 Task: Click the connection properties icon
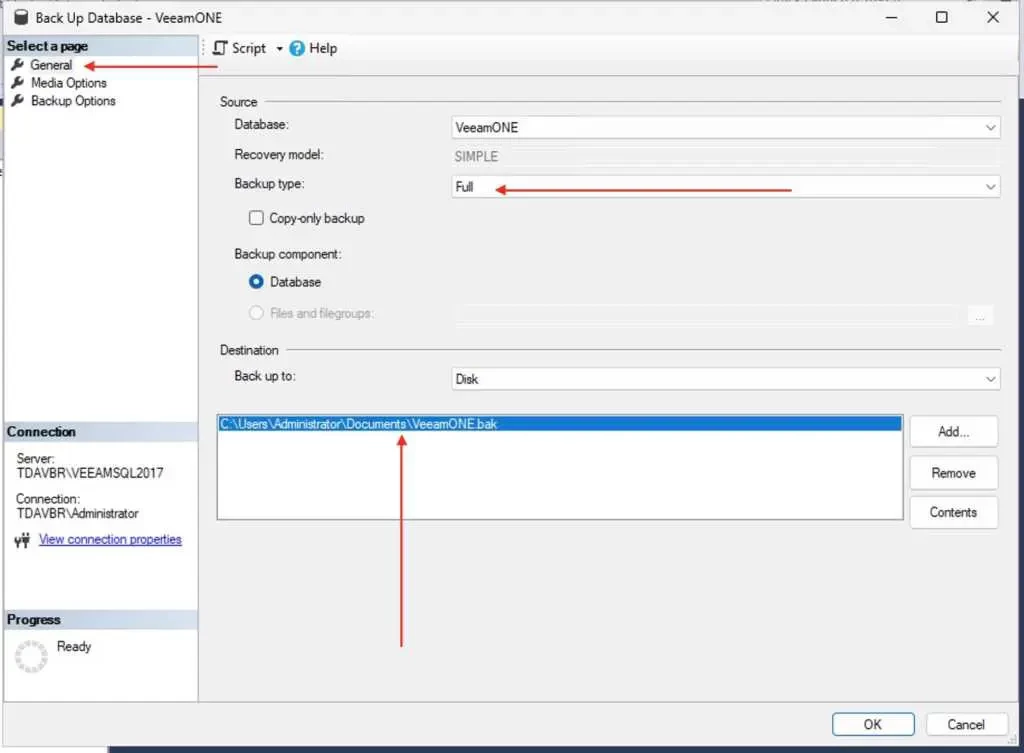(22, 540)
